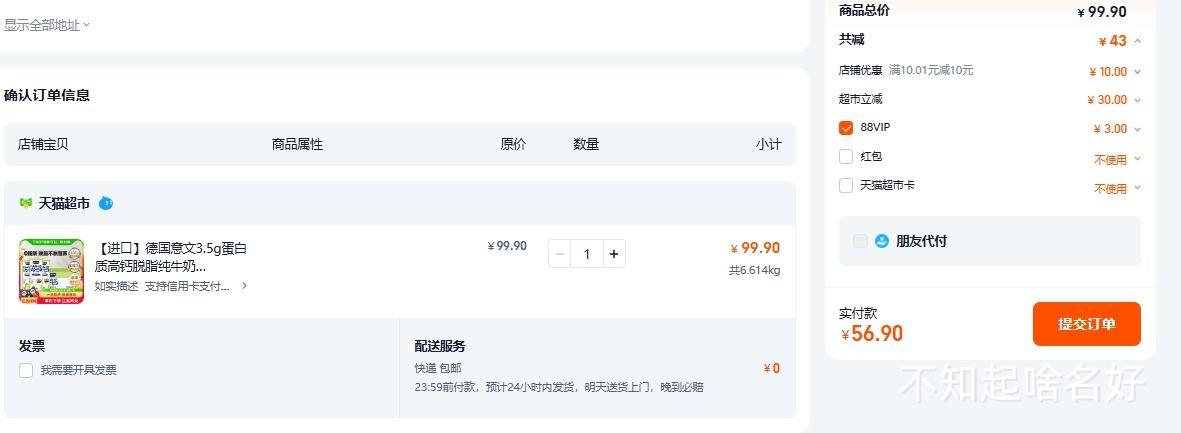Toggle the 朋友代付 checkbox
Screen dimensions: 1181x433
tap(860, 242)
